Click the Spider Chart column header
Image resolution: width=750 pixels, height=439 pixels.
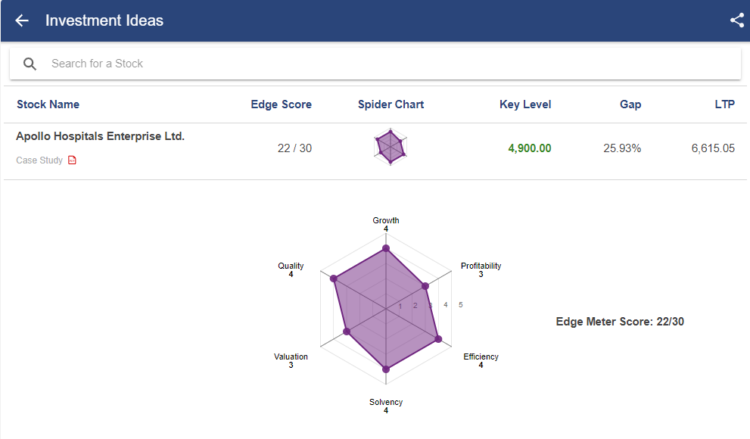tap(391, 104)
